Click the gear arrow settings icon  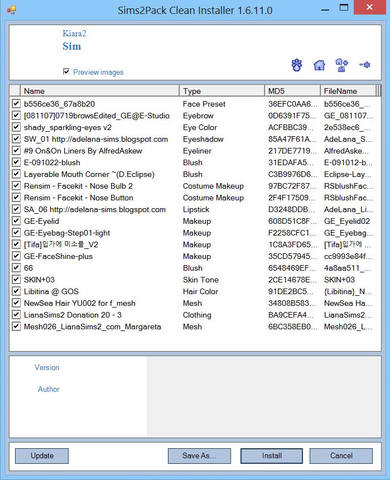click(x=365, y=65)
